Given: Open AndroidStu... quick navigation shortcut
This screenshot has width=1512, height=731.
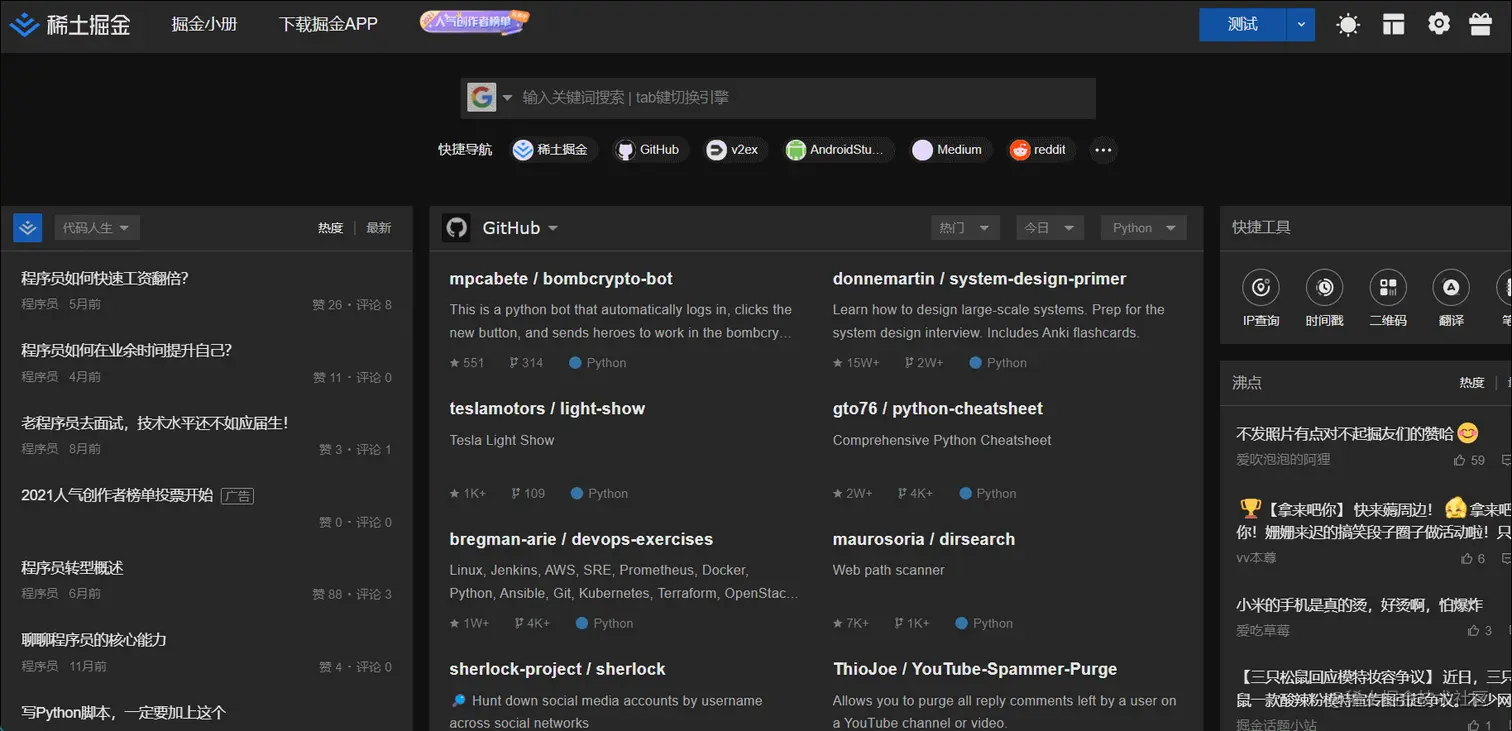Looking at the screenshot, I should (x=838, y=150).
